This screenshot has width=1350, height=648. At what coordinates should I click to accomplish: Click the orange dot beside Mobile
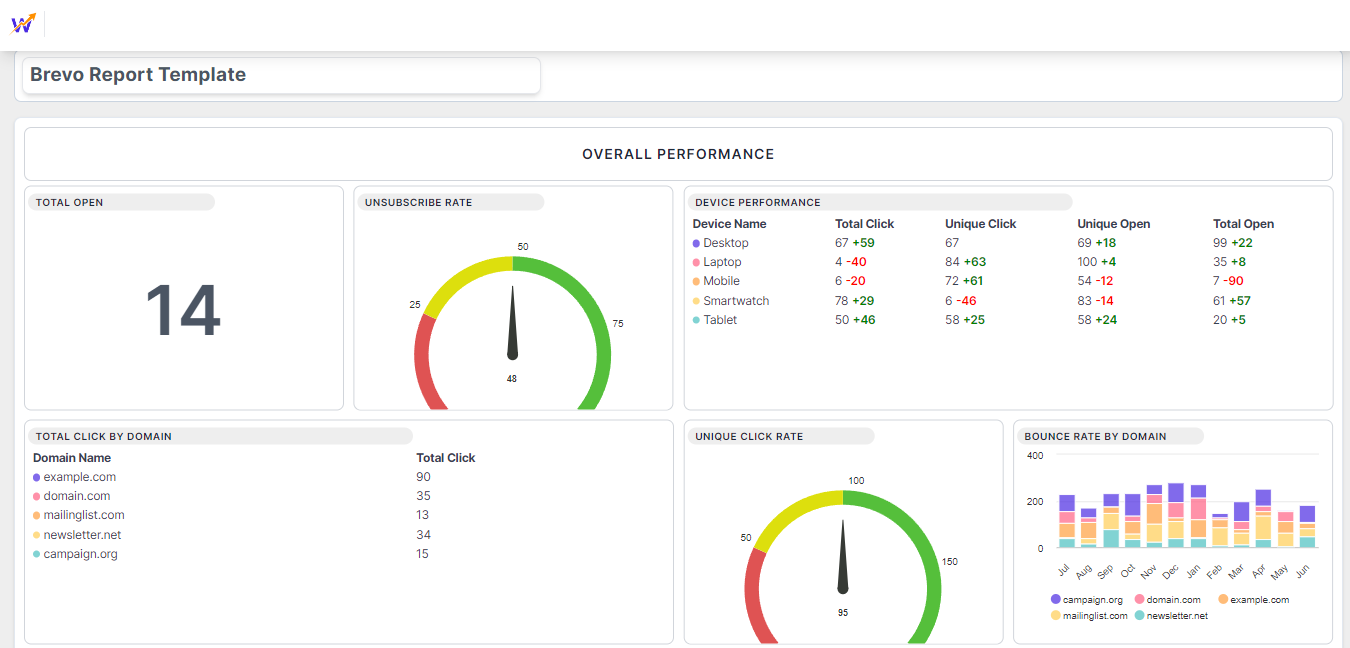(x=696, y=282)
